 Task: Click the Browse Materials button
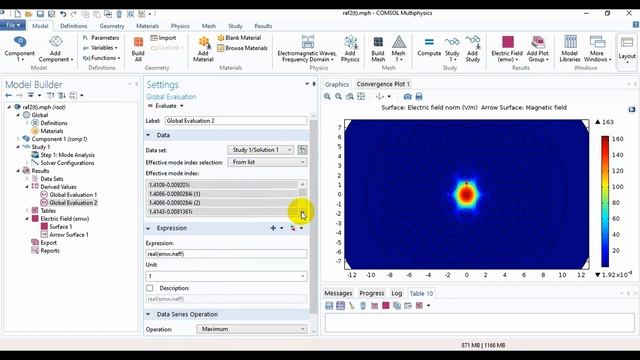click(242, 48)
